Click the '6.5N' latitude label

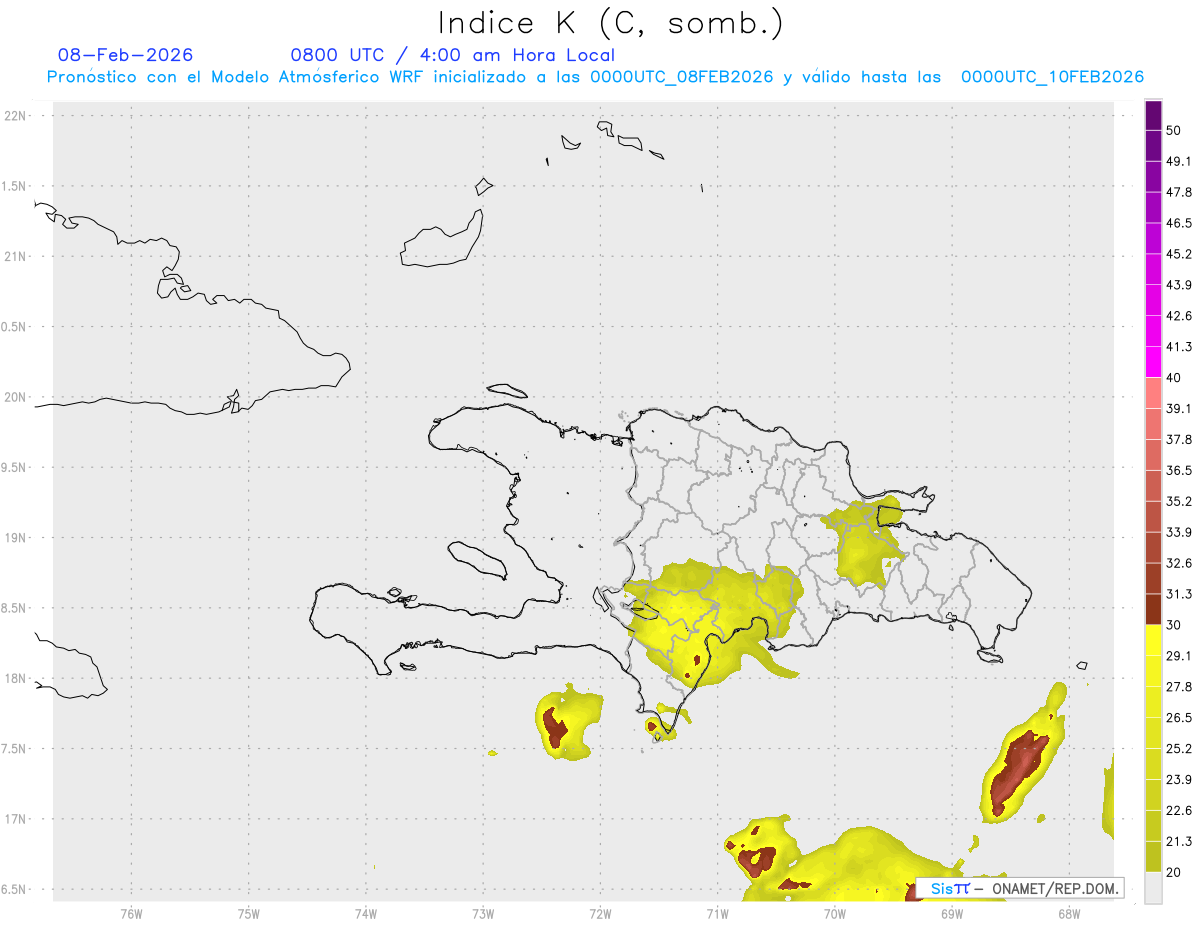[15, 889]
